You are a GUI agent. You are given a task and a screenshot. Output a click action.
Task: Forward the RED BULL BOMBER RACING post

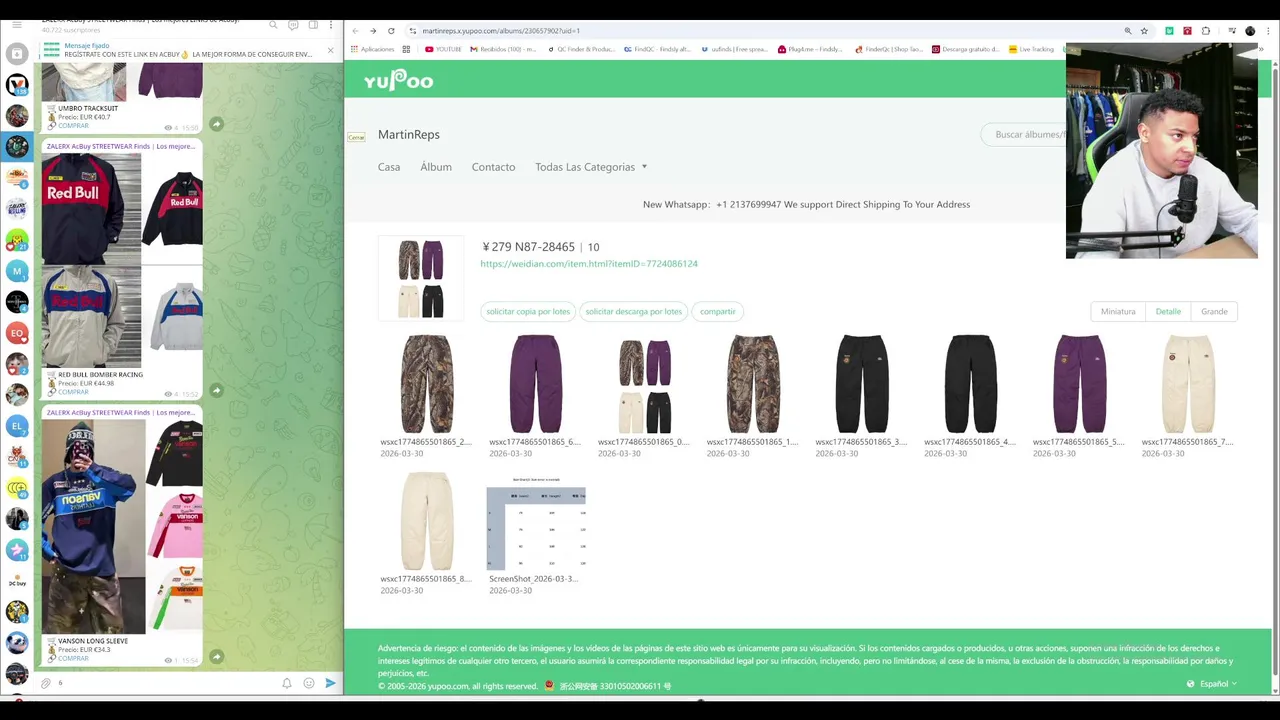click(x=216, y=390)
